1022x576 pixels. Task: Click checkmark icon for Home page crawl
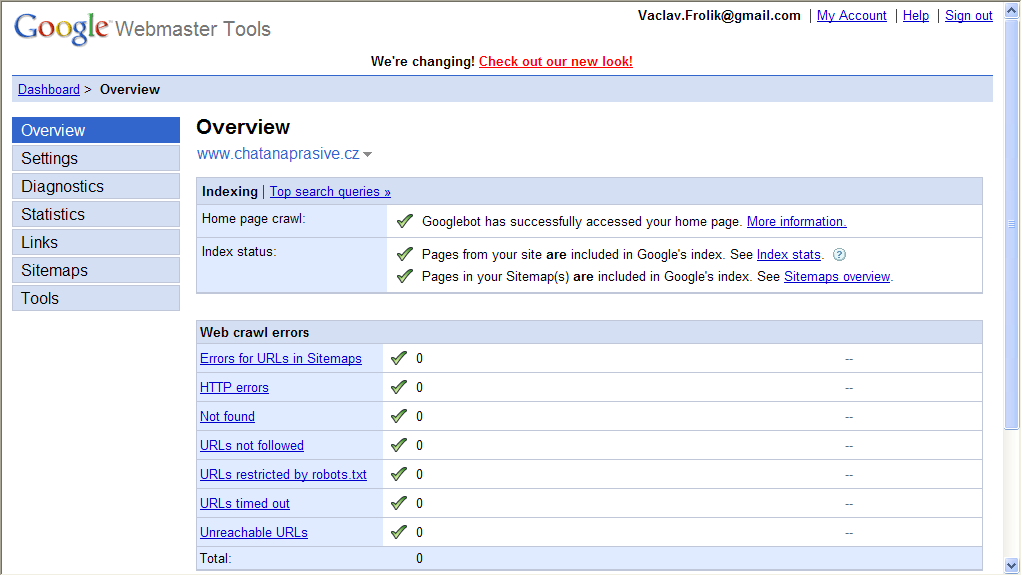(x=405, y=221)
